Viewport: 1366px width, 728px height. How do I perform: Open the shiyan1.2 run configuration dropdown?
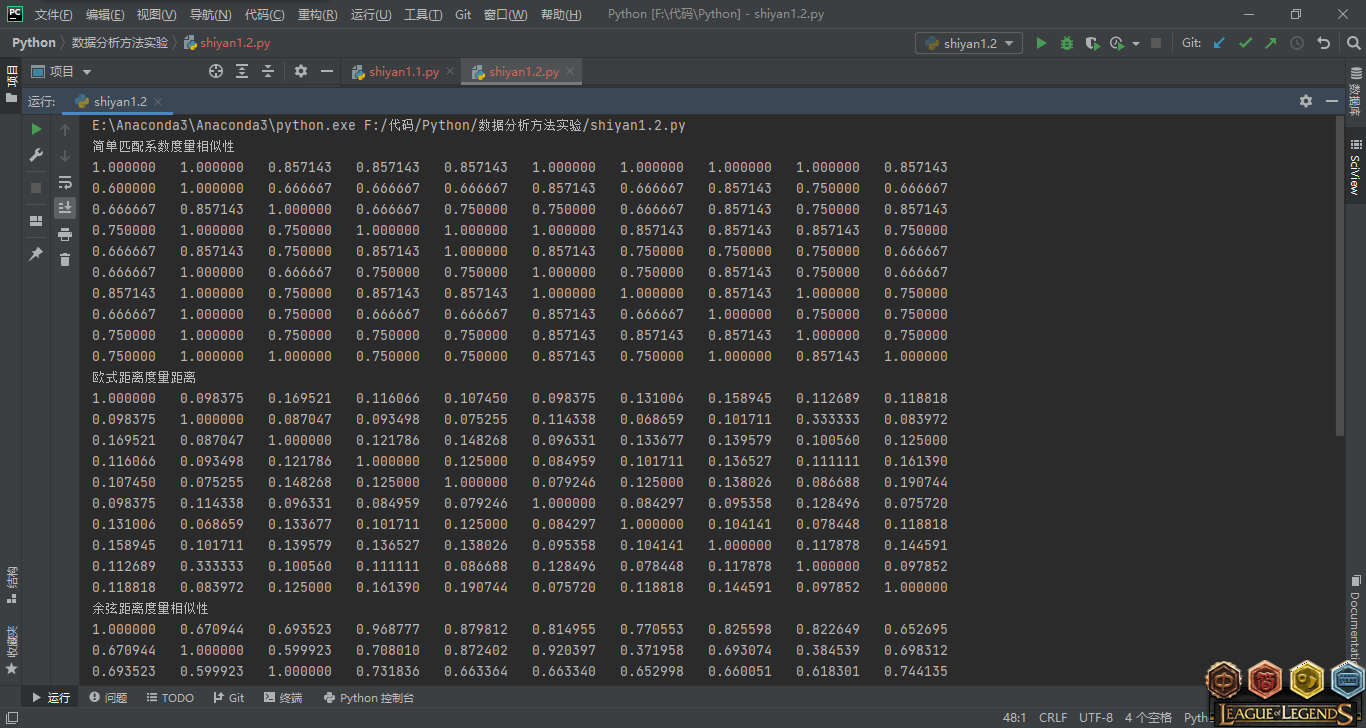969,43
